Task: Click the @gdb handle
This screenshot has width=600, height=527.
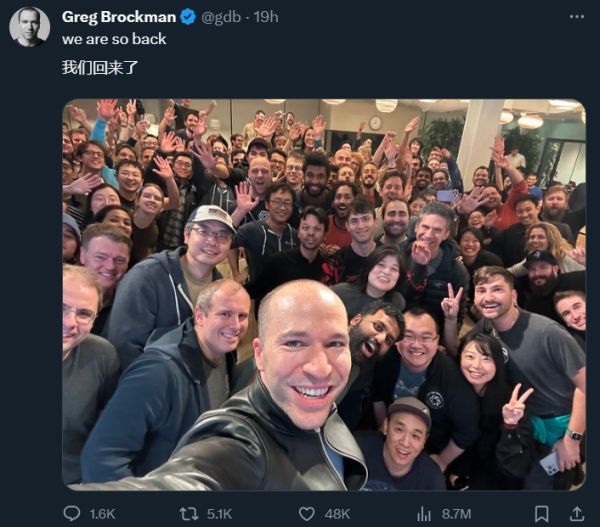Action: [221, 17]
